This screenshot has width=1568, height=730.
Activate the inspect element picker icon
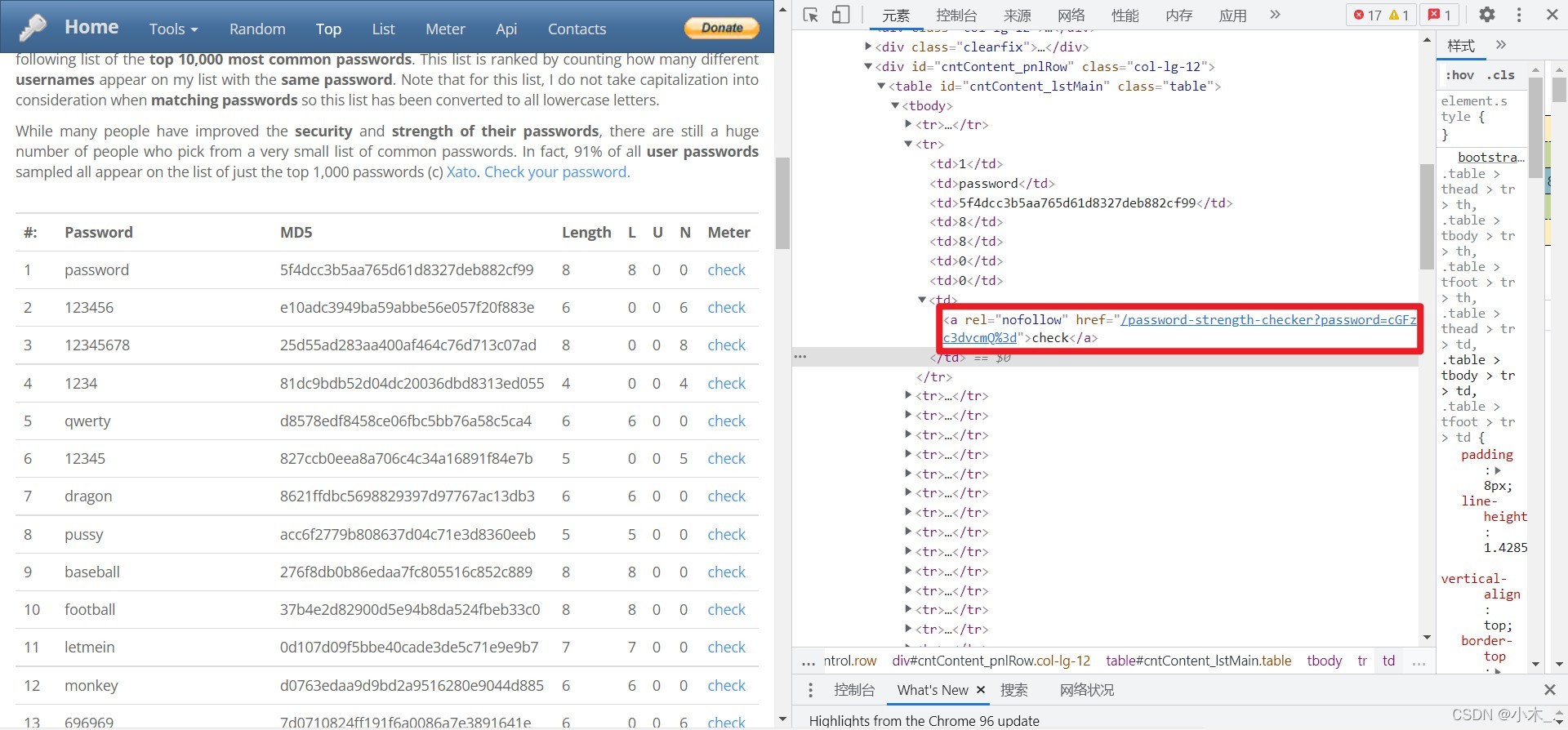click(x=810, y=15)
